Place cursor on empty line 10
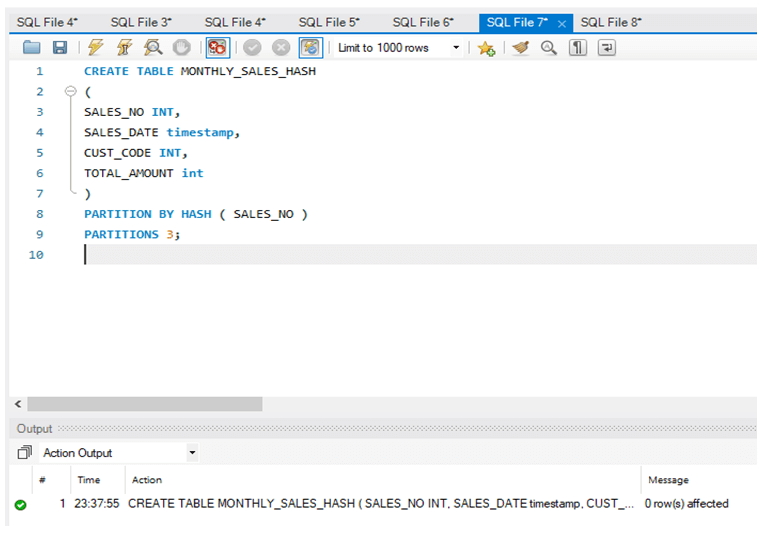Viewport: 765px width, 533px height. point(420,255)
